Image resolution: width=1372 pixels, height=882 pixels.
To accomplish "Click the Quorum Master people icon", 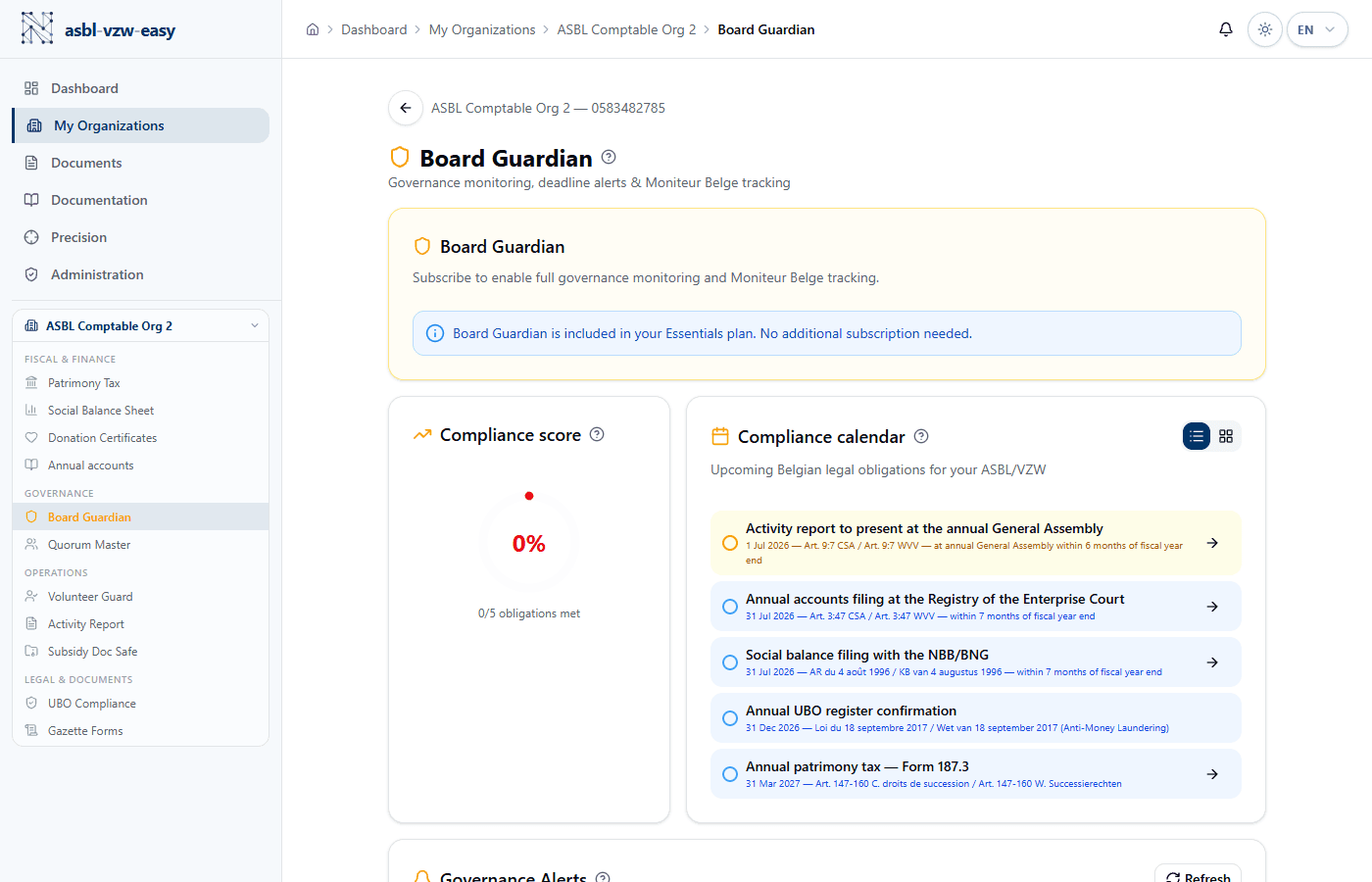I will click(x=31, y=545).
